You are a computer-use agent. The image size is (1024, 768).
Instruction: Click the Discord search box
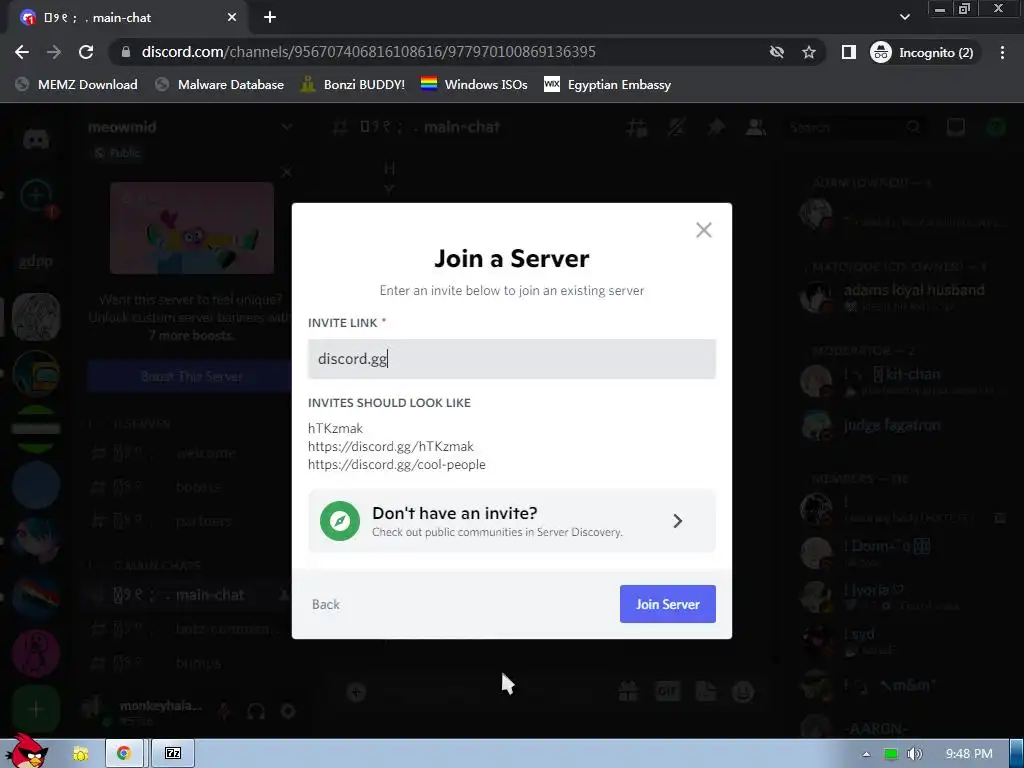854,127
